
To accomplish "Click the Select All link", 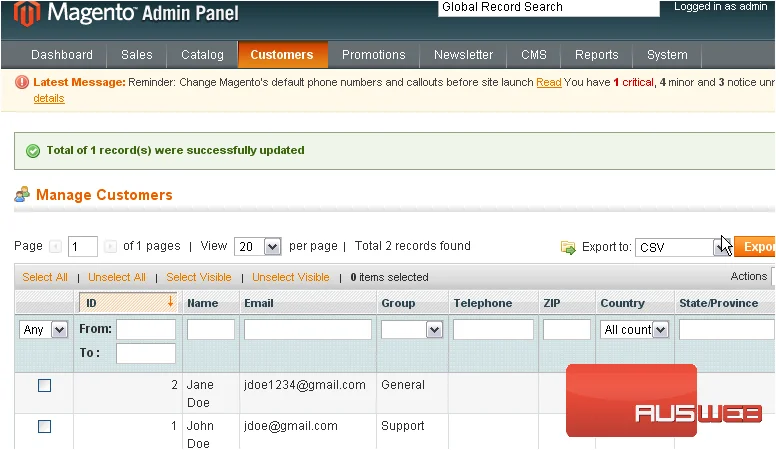I will 45,277.
